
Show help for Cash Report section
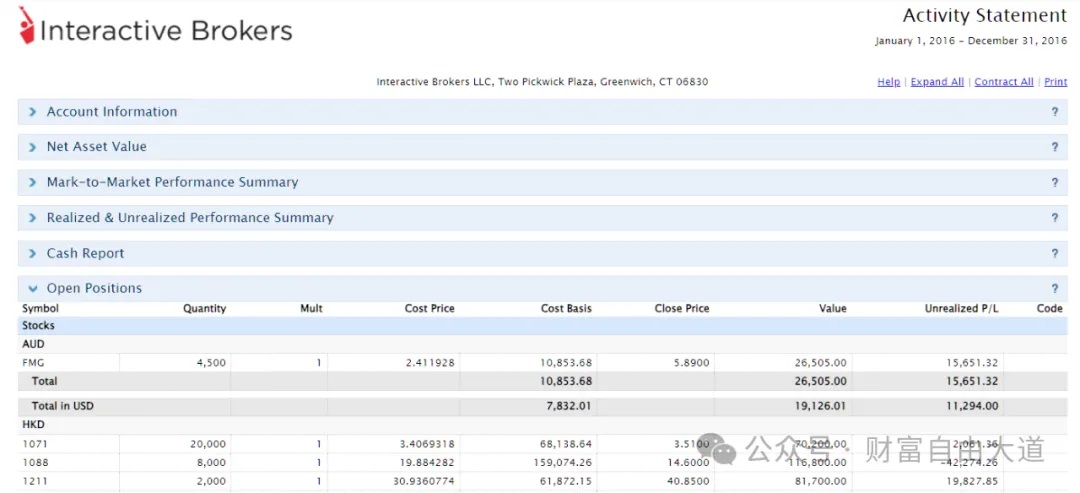click(1054, 254)
